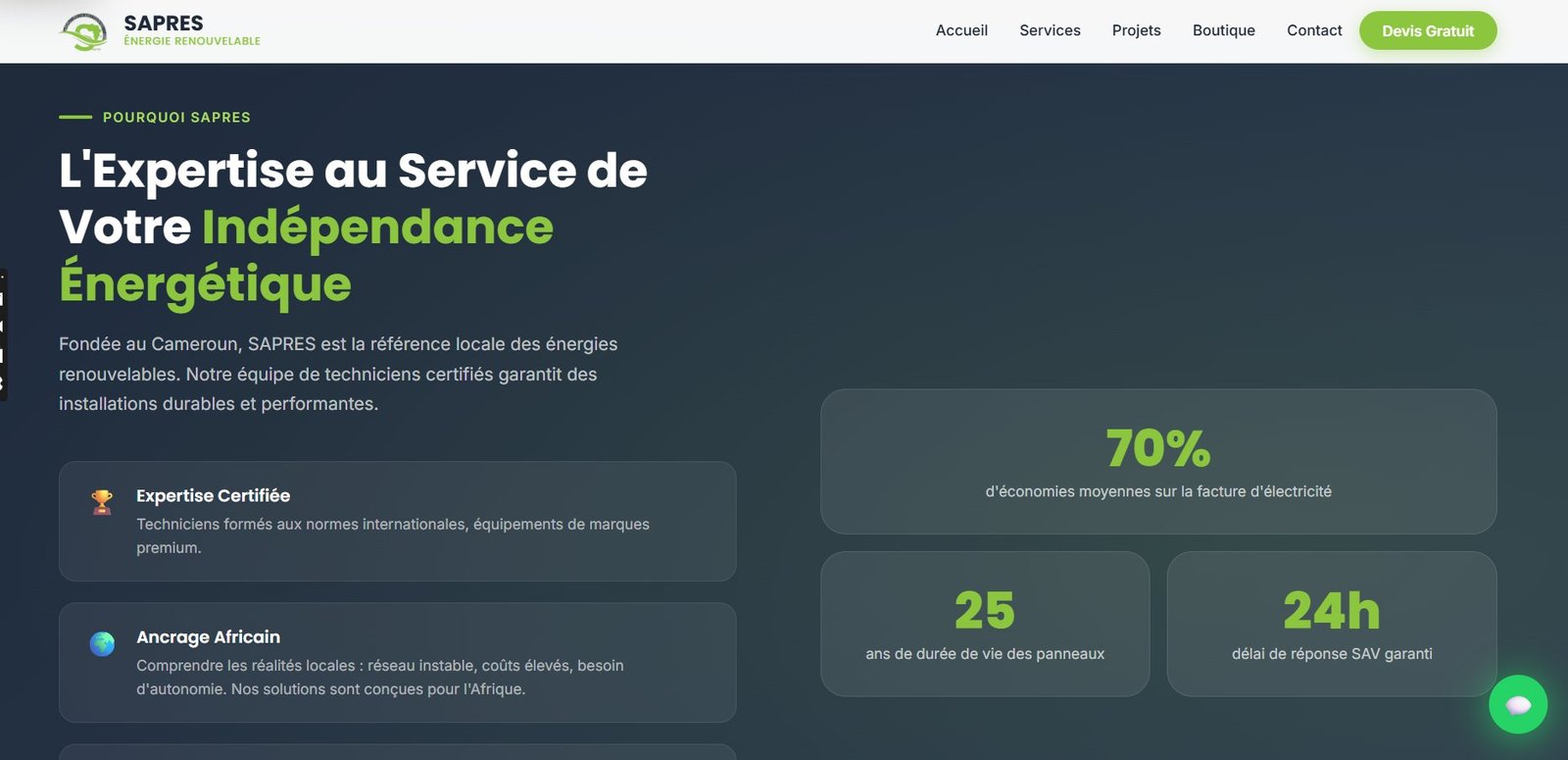
Task: Click the globe icon beside Ancrage Africain
Action: [x=102, y=643]
